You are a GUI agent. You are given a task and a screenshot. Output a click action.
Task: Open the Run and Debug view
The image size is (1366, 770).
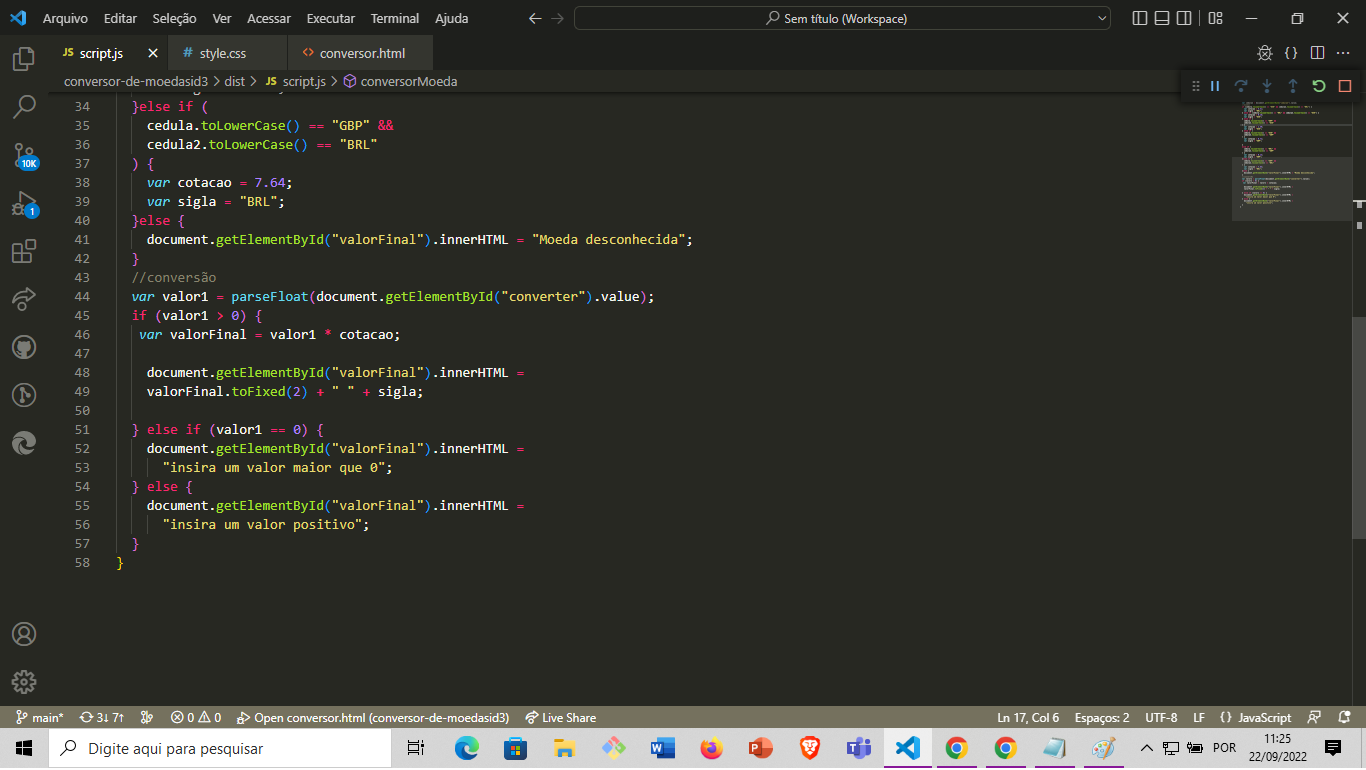click(x=24, y=203)
